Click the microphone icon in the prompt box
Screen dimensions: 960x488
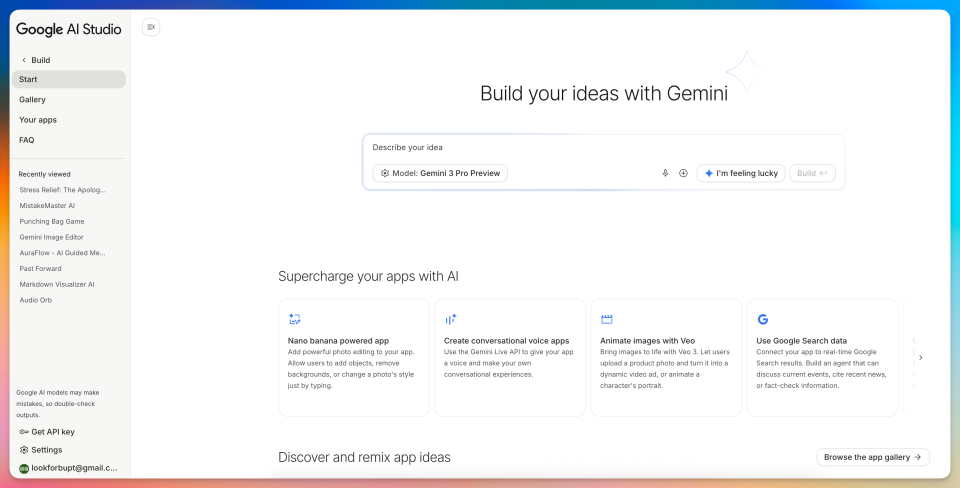click(665, 173)
